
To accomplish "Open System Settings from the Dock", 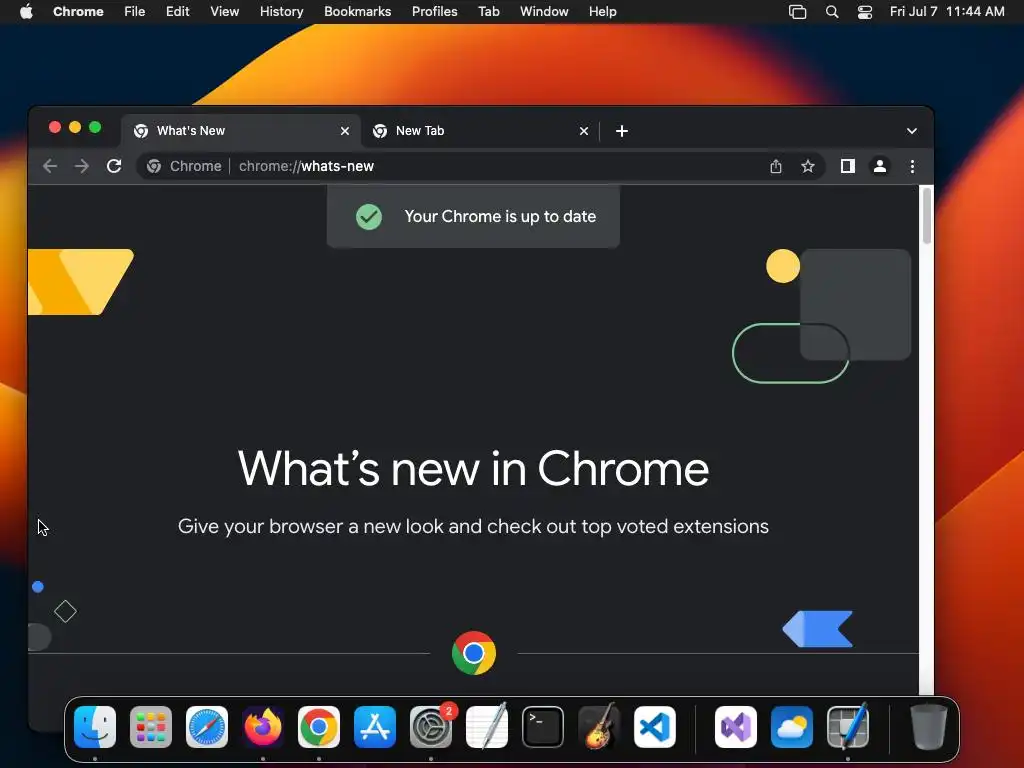I will (431, 727).
